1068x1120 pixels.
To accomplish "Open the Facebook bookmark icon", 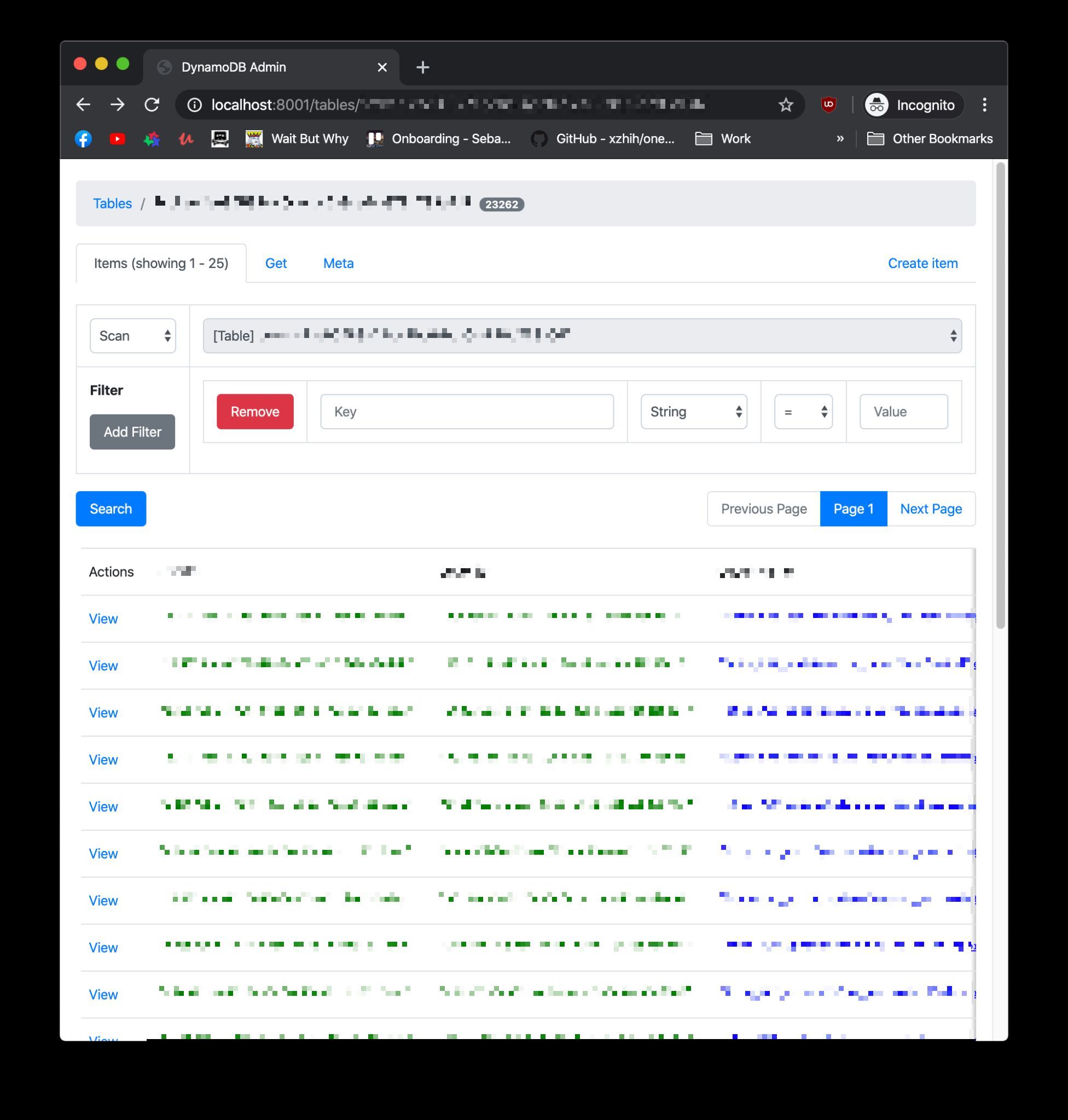I will click(x=83, y=139).
